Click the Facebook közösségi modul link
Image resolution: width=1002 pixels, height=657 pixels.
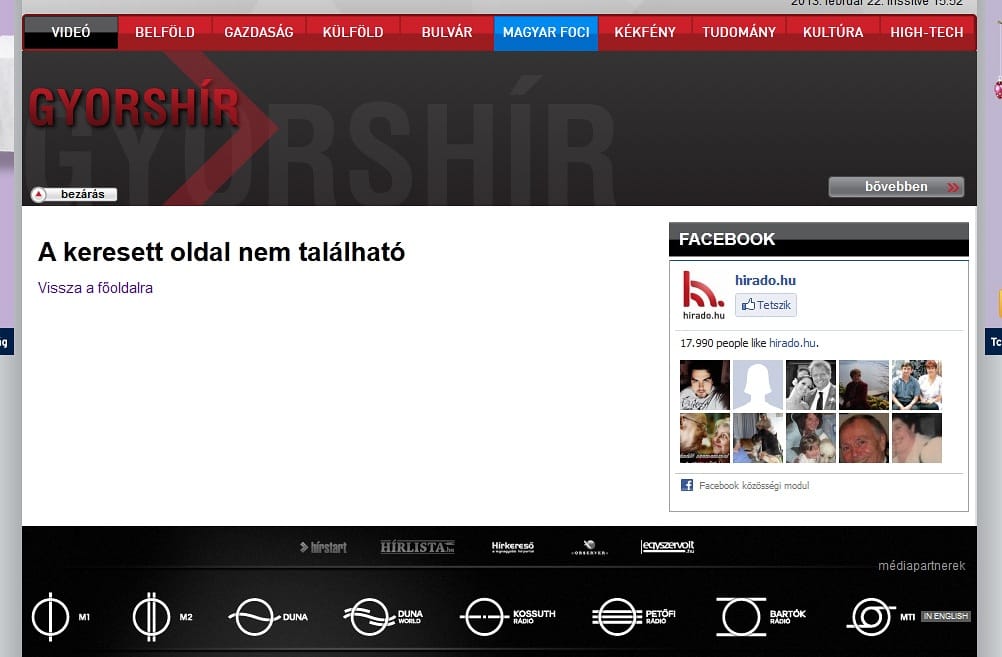(754, 486)
